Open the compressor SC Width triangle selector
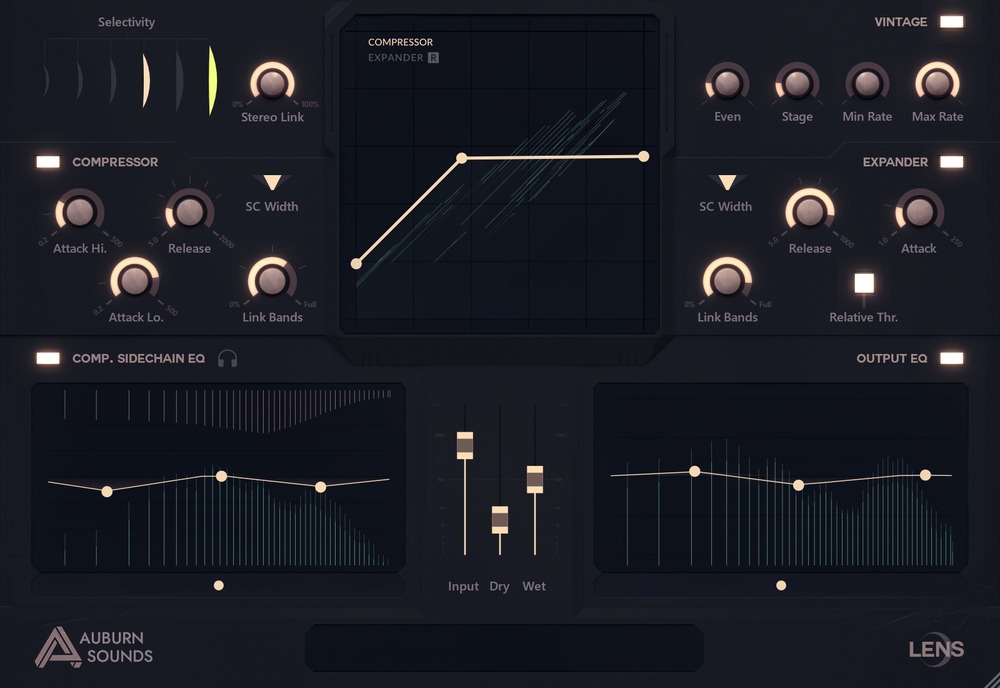1000x688 pixels. click(272, 182)
